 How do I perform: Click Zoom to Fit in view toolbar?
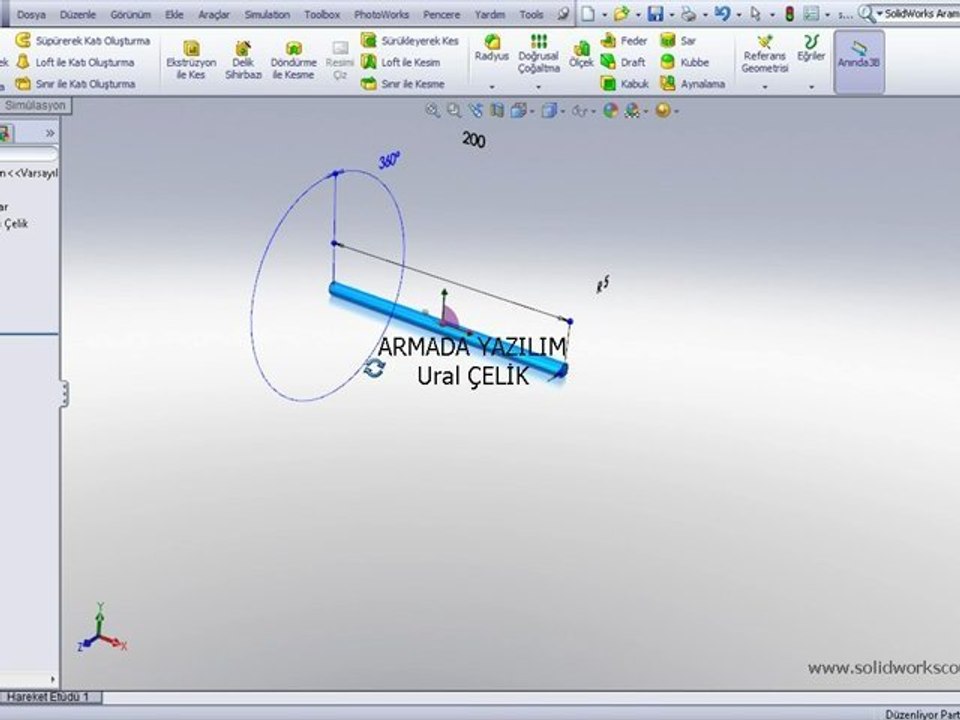pyautogui.click(x=433, y=111)
